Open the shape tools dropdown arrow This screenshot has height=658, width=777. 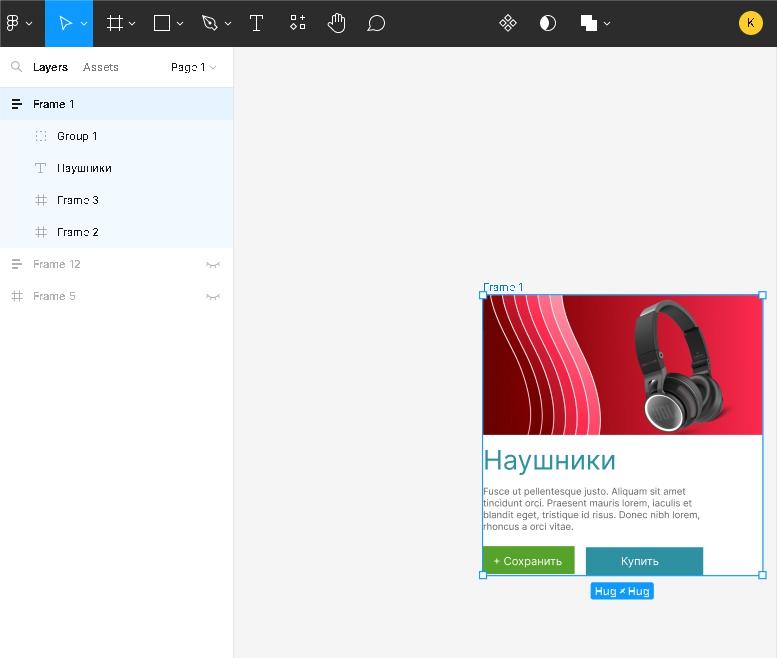(x=180, y=23)
